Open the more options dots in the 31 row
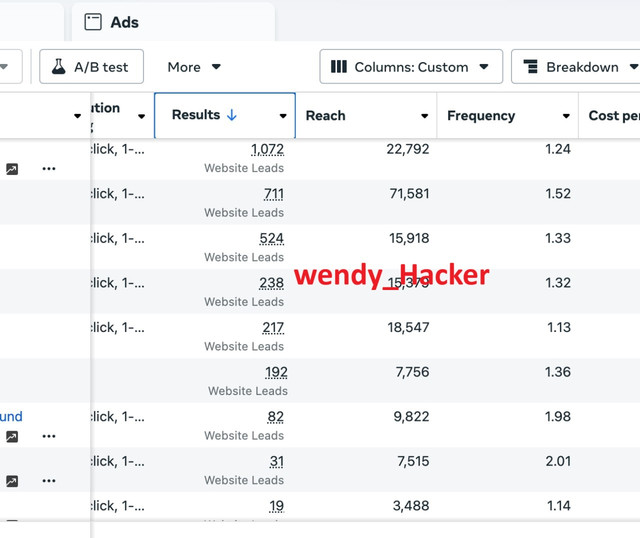This screenshot has height=538, width=640. tap(49, 481)
